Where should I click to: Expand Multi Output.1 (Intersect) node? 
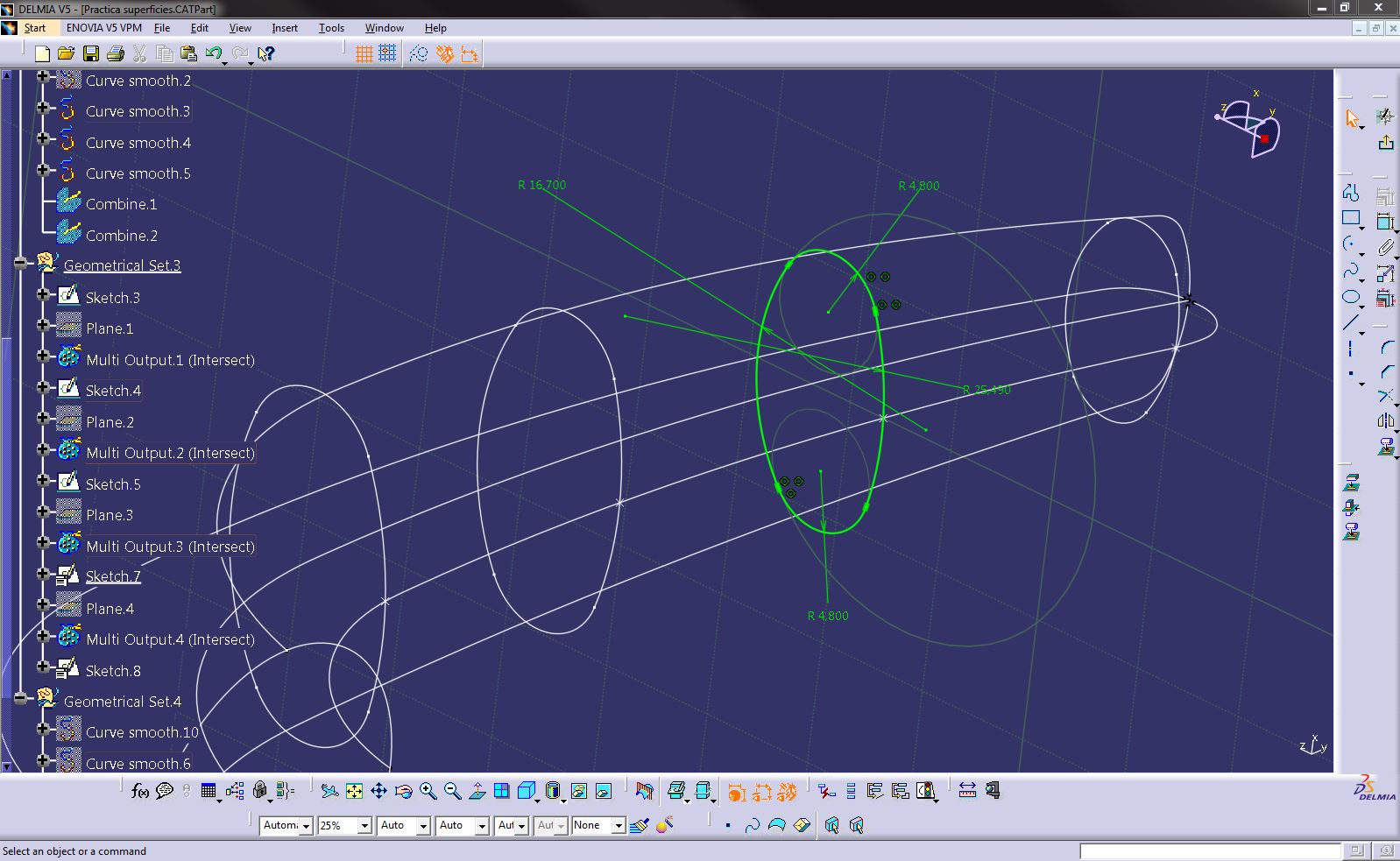[x=42, y=356]
